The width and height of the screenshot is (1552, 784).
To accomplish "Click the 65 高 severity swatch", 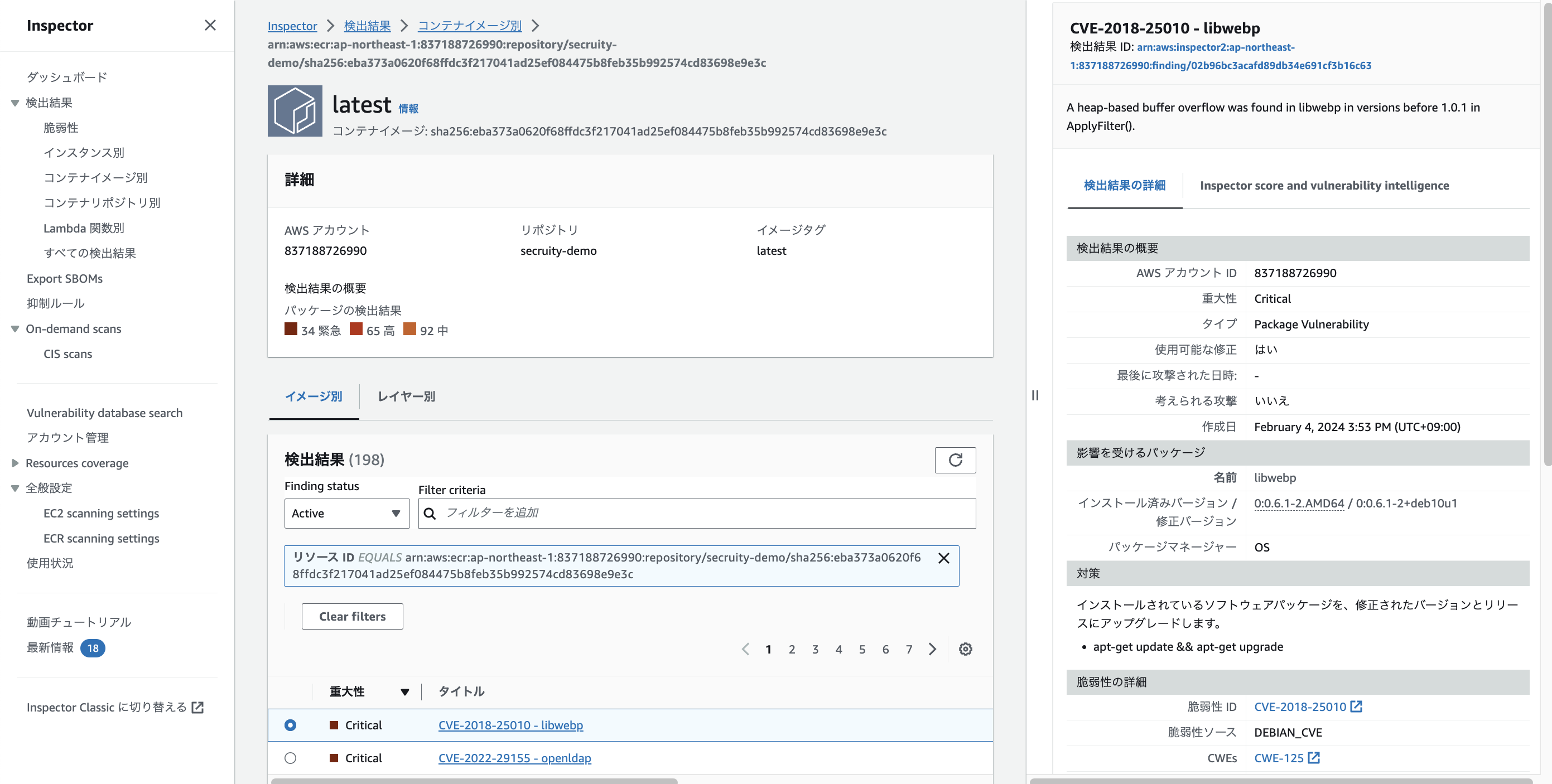I will (x=356, y=329).
